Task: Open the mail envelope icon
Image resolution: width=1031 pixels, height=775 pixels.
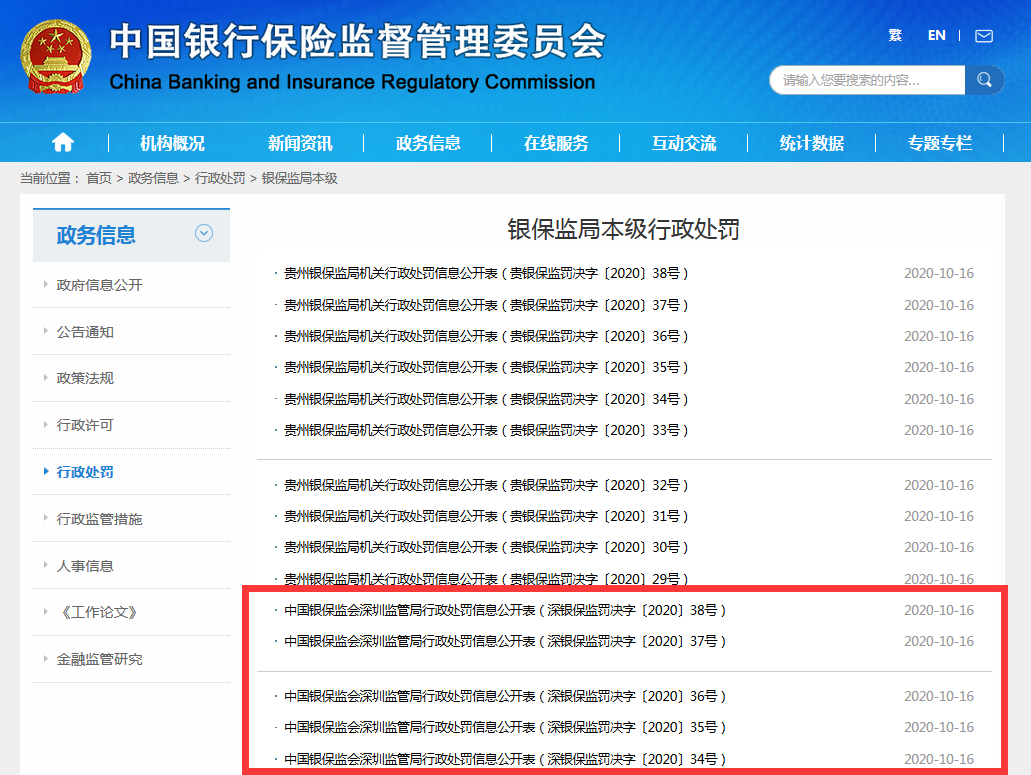Action: 984,36
